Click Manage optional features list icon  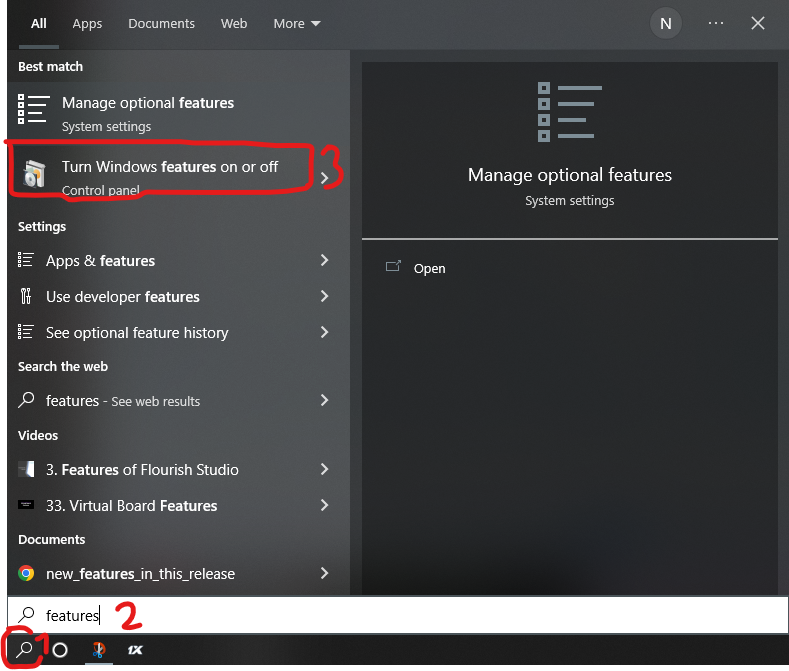34,109
